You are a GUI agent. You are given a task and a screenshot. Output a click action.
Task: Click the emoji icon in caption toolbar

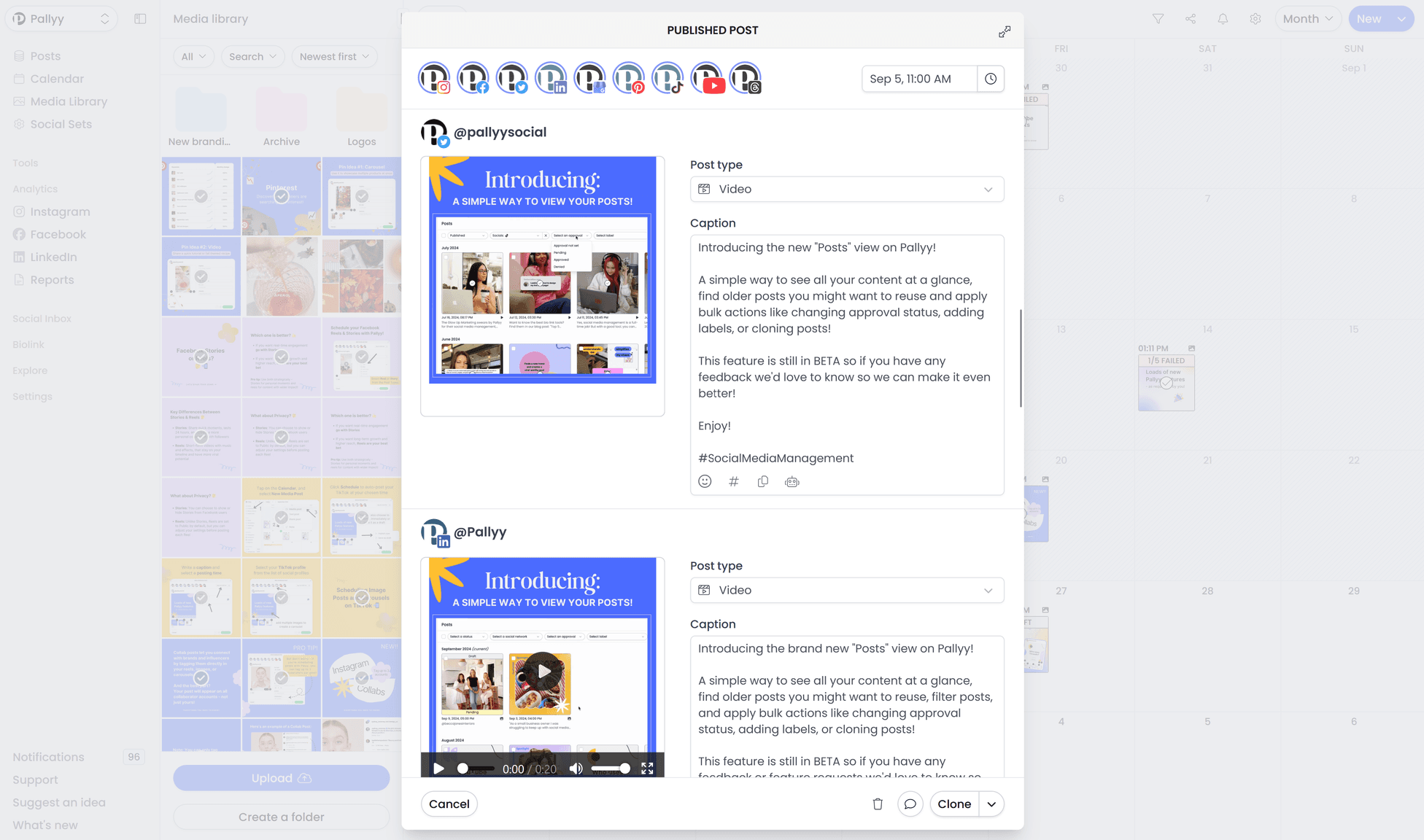[x=704, y=481]
